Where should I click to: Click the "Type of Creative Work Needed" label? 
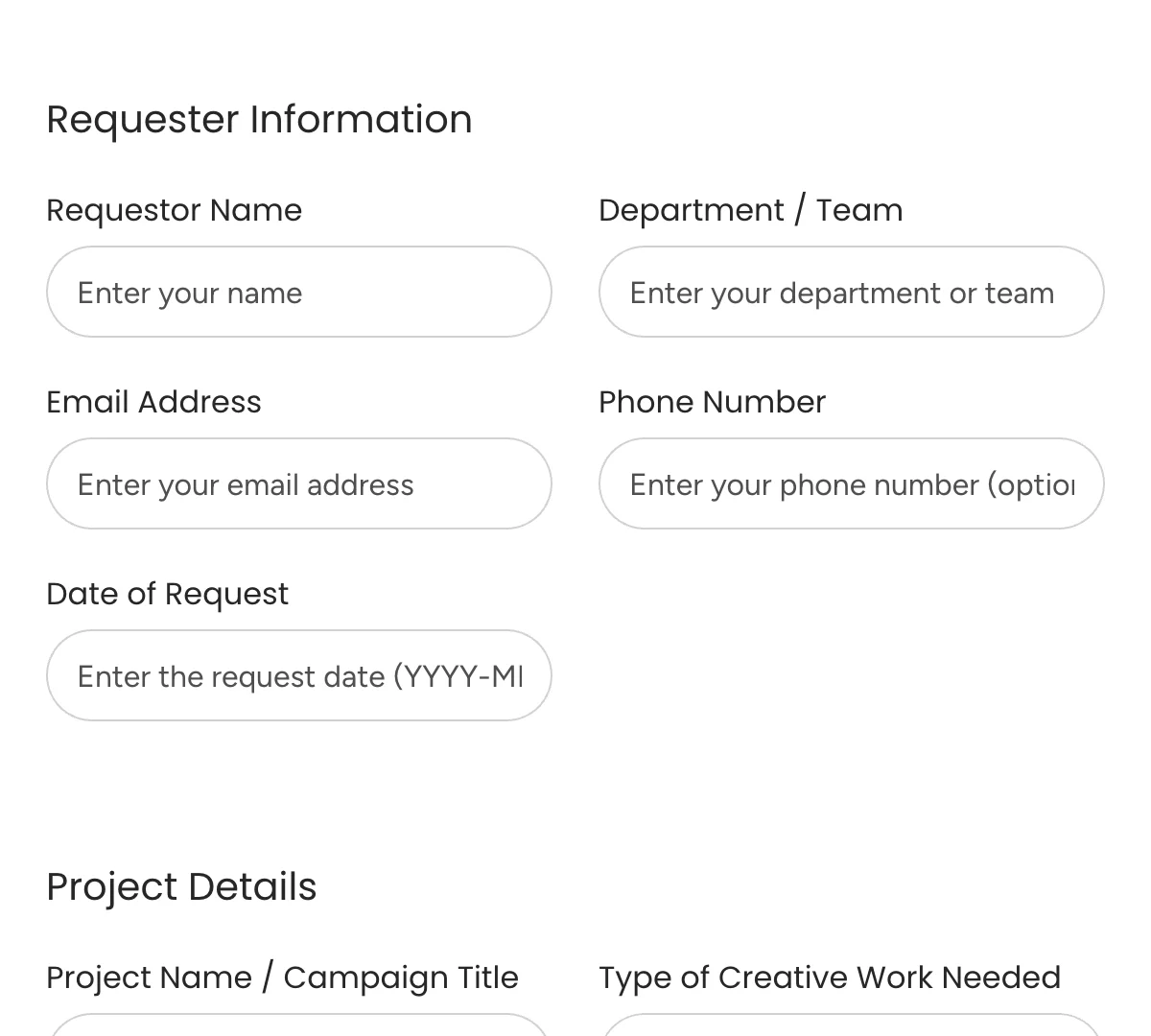(831, 977)
